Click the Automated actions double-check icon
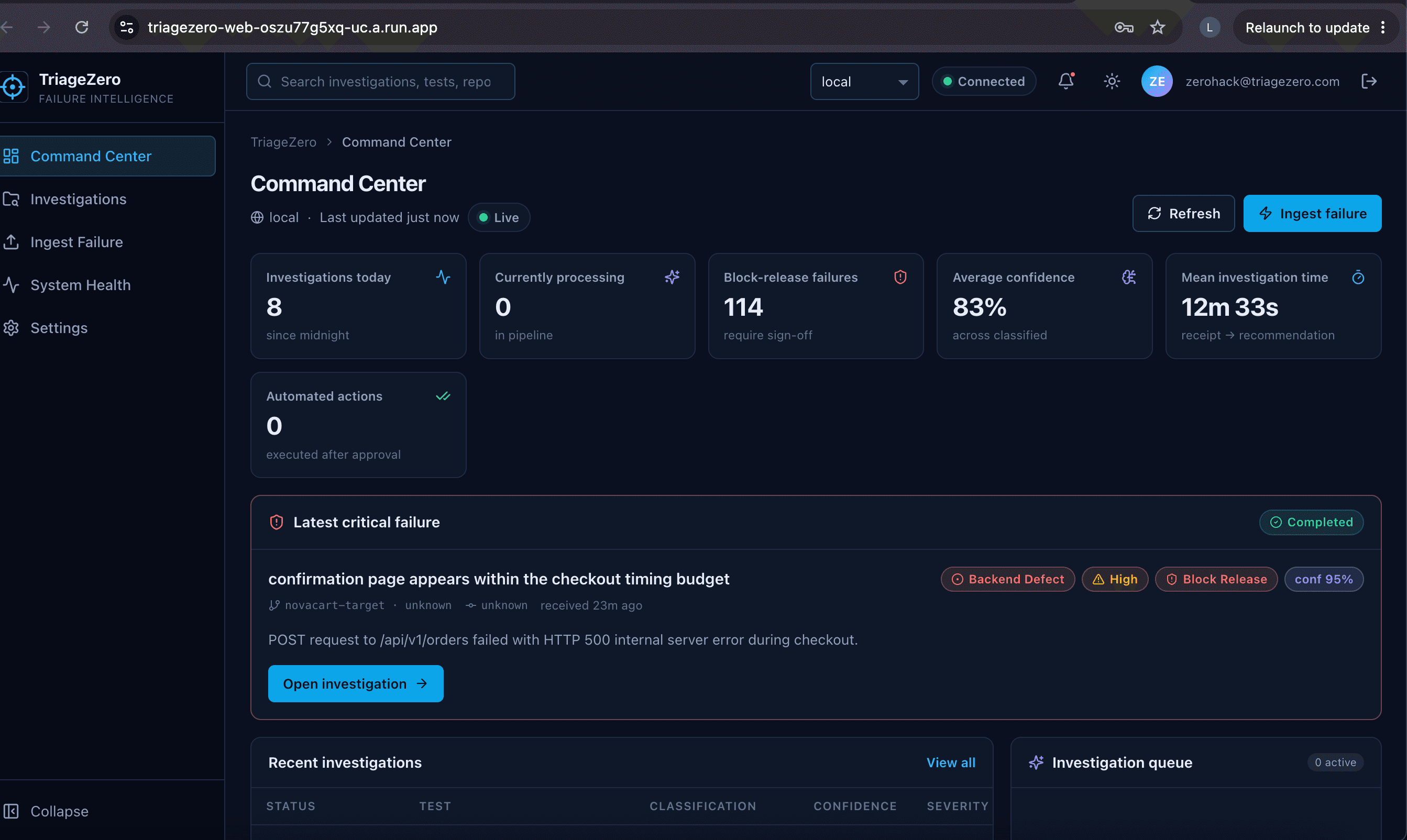Viewport: 1407px width, 840px height. click(x=443, y=396)
